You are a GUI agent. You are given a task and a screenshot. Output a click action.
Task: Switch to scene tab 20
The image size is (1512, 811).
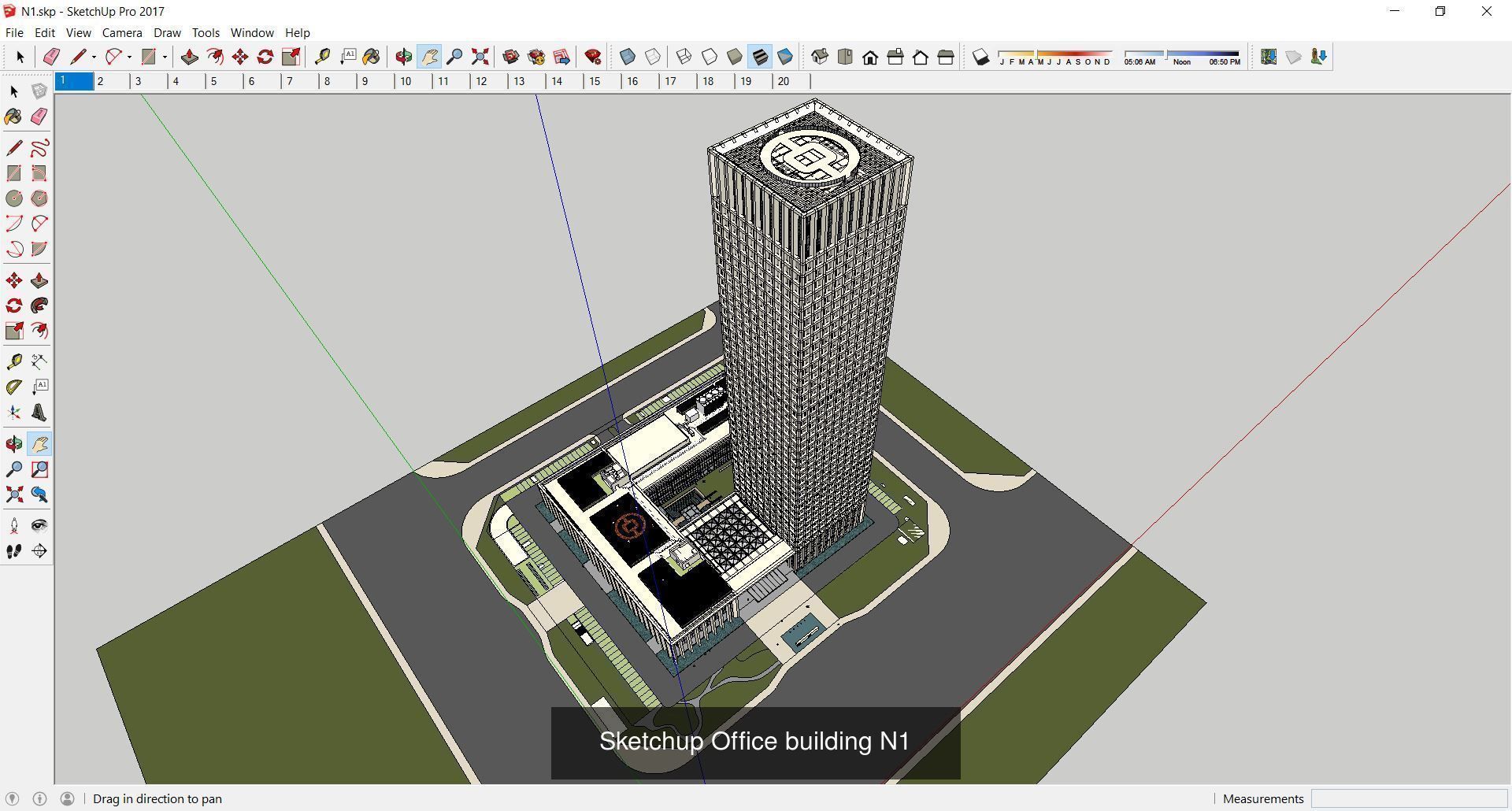tap(792, 81)
